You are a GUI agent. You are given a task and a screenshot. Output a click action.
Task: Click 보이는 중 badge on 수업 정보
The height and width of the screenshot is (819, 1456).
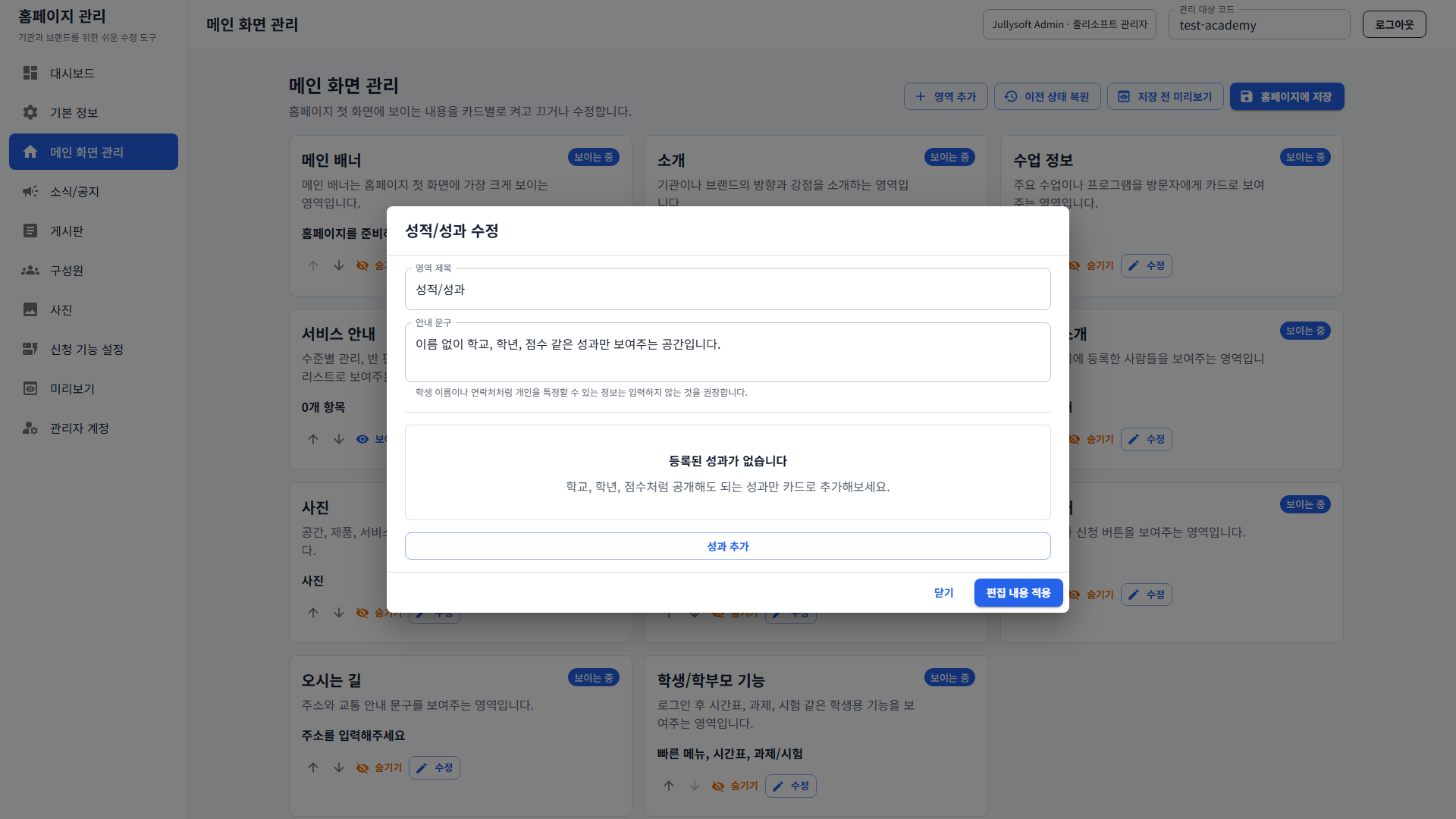tap(1305, 157)
